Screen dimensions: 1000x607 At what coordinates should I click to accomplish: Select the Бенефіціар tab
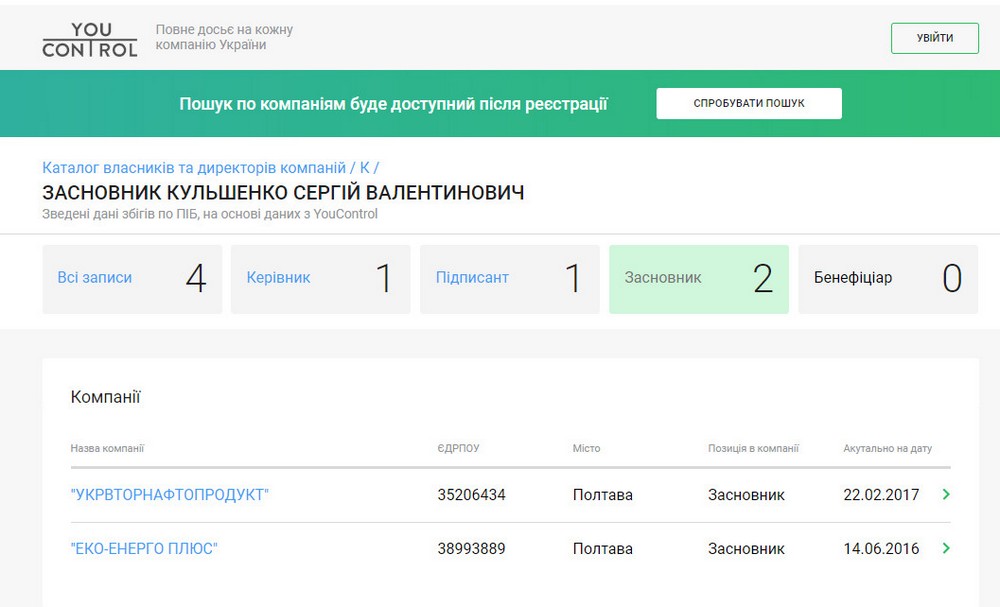pyautogui.click(x=888, y=279)
